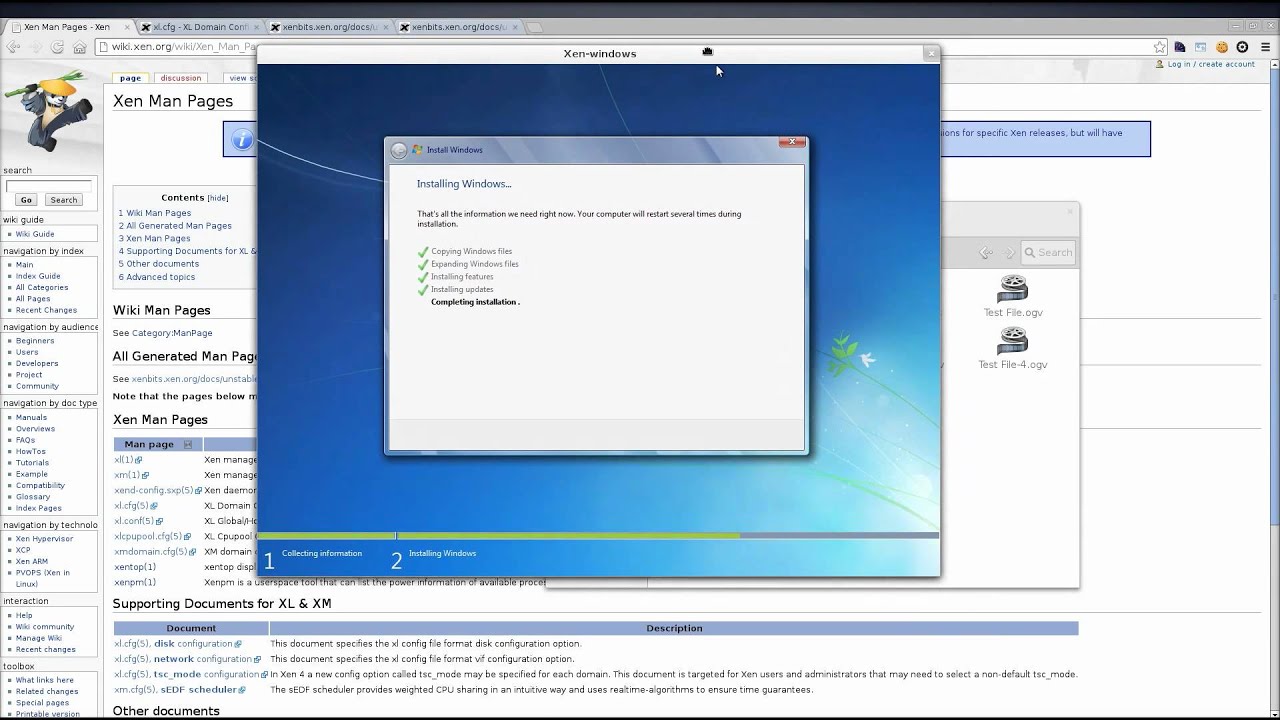Screen dimensions: 1280x720
Task: Close the Install Windows dialog
Action: pyautogui.click(x=792, y=142)
